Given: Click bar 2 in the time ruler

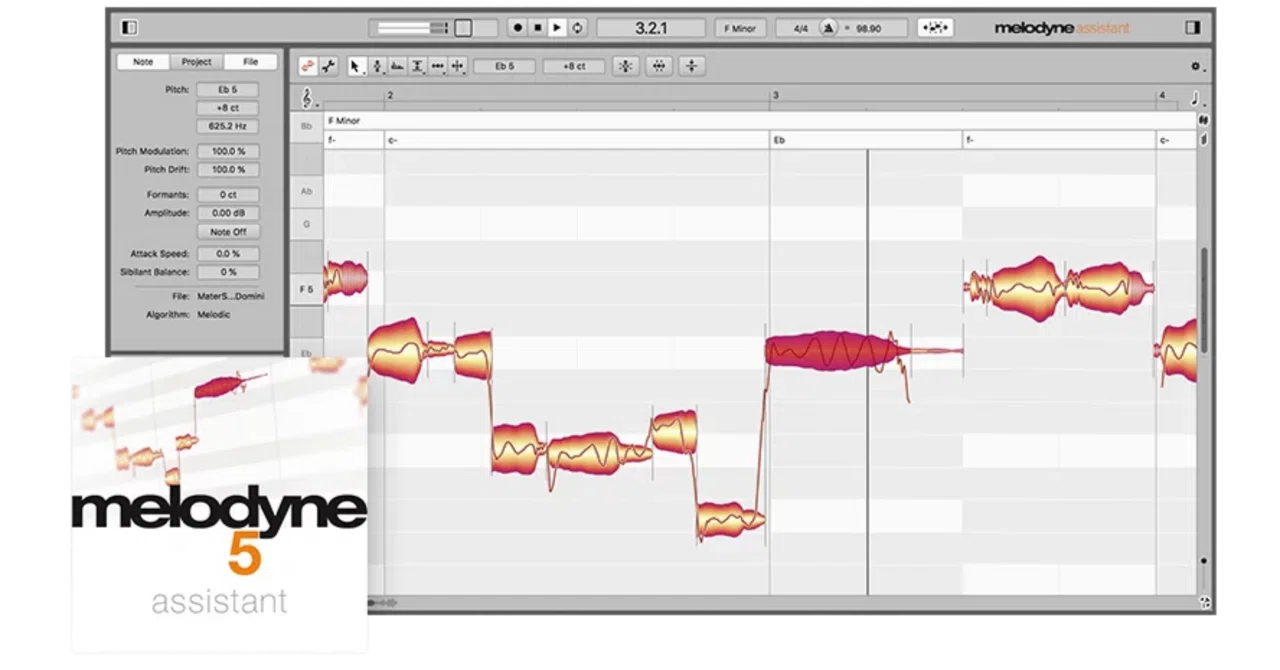Looking at the screenshot, I should [390, 95].
